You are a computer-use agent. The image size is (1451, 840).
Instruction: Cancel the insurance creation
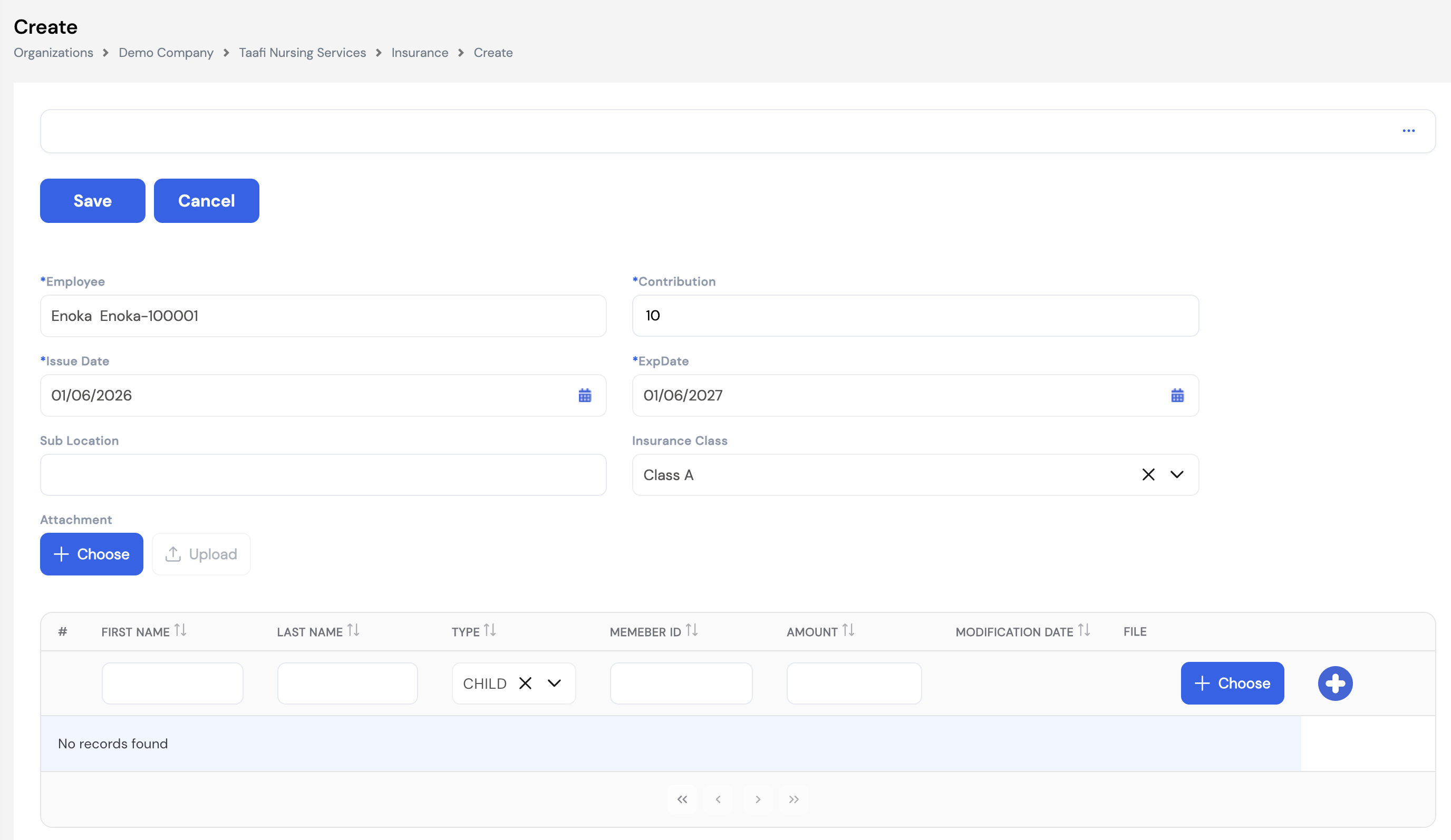(x=206, y=201)
